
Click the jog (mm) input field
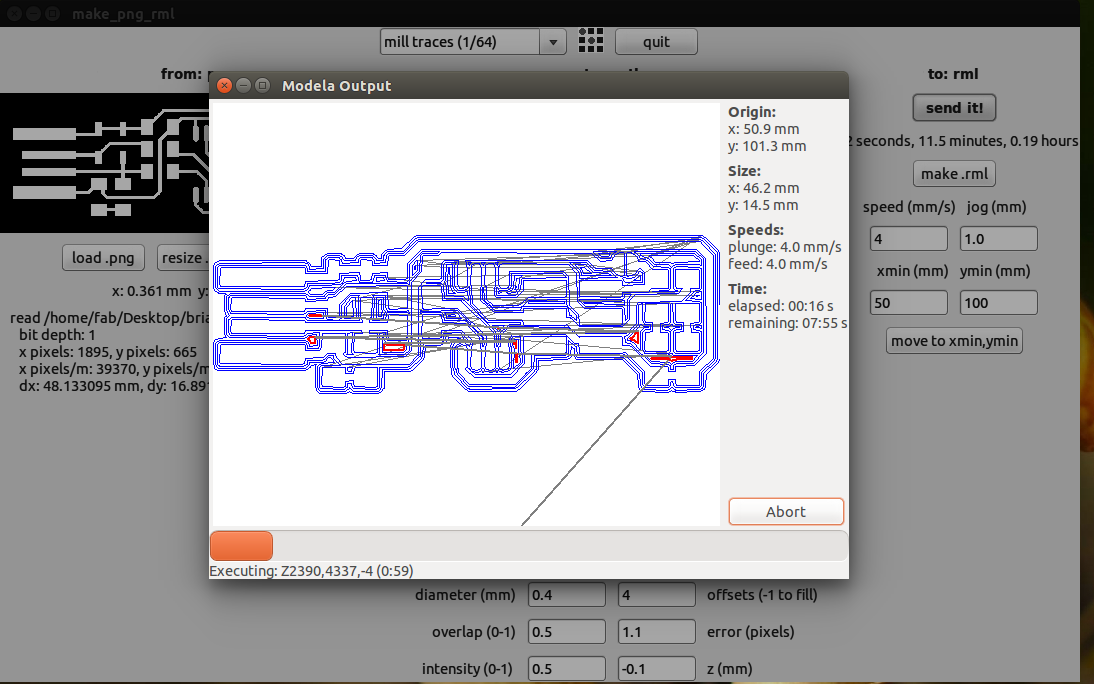pos(998,239)
